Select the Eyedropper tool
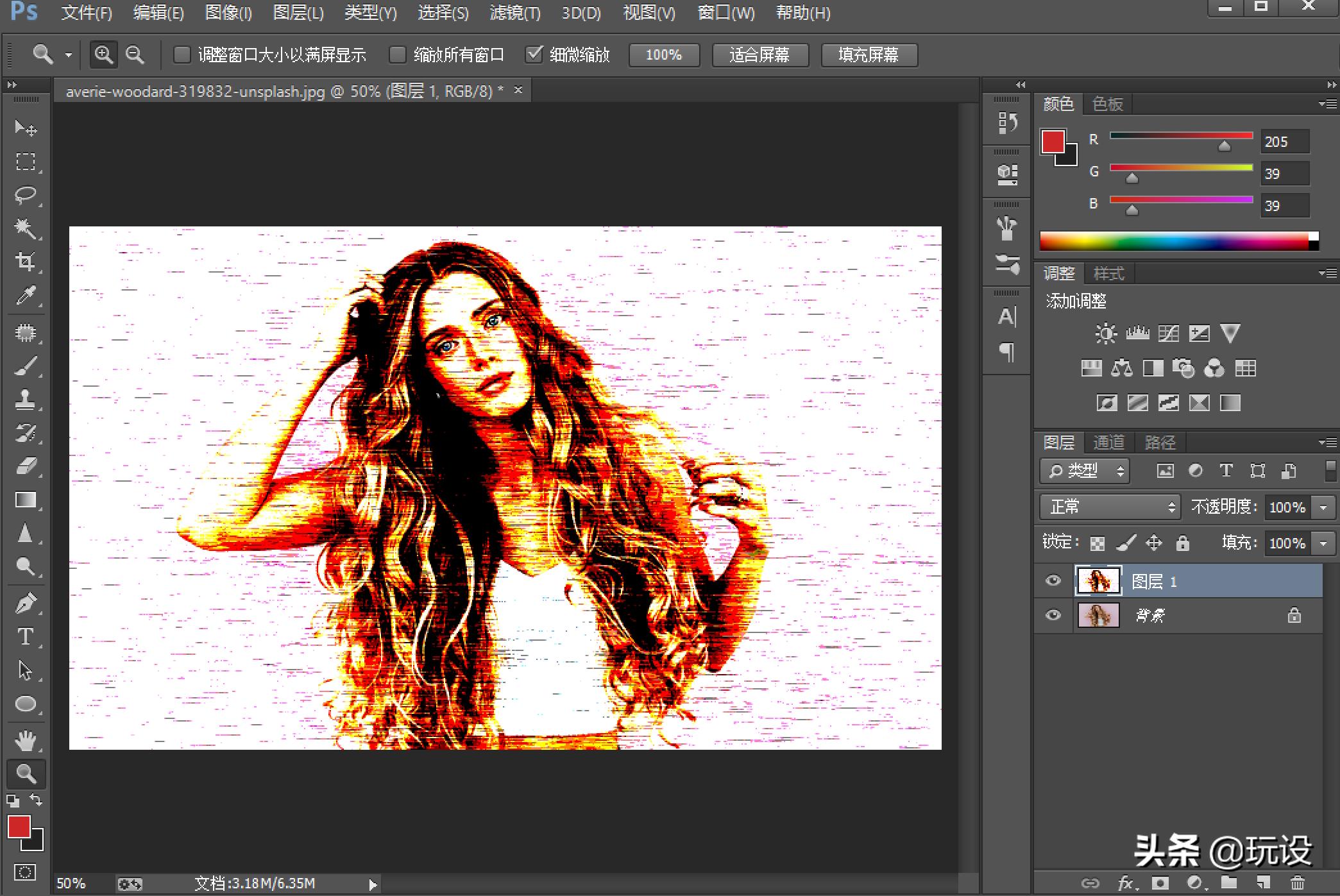Viewport: 1340px width, 896px height. click(26, 295)
